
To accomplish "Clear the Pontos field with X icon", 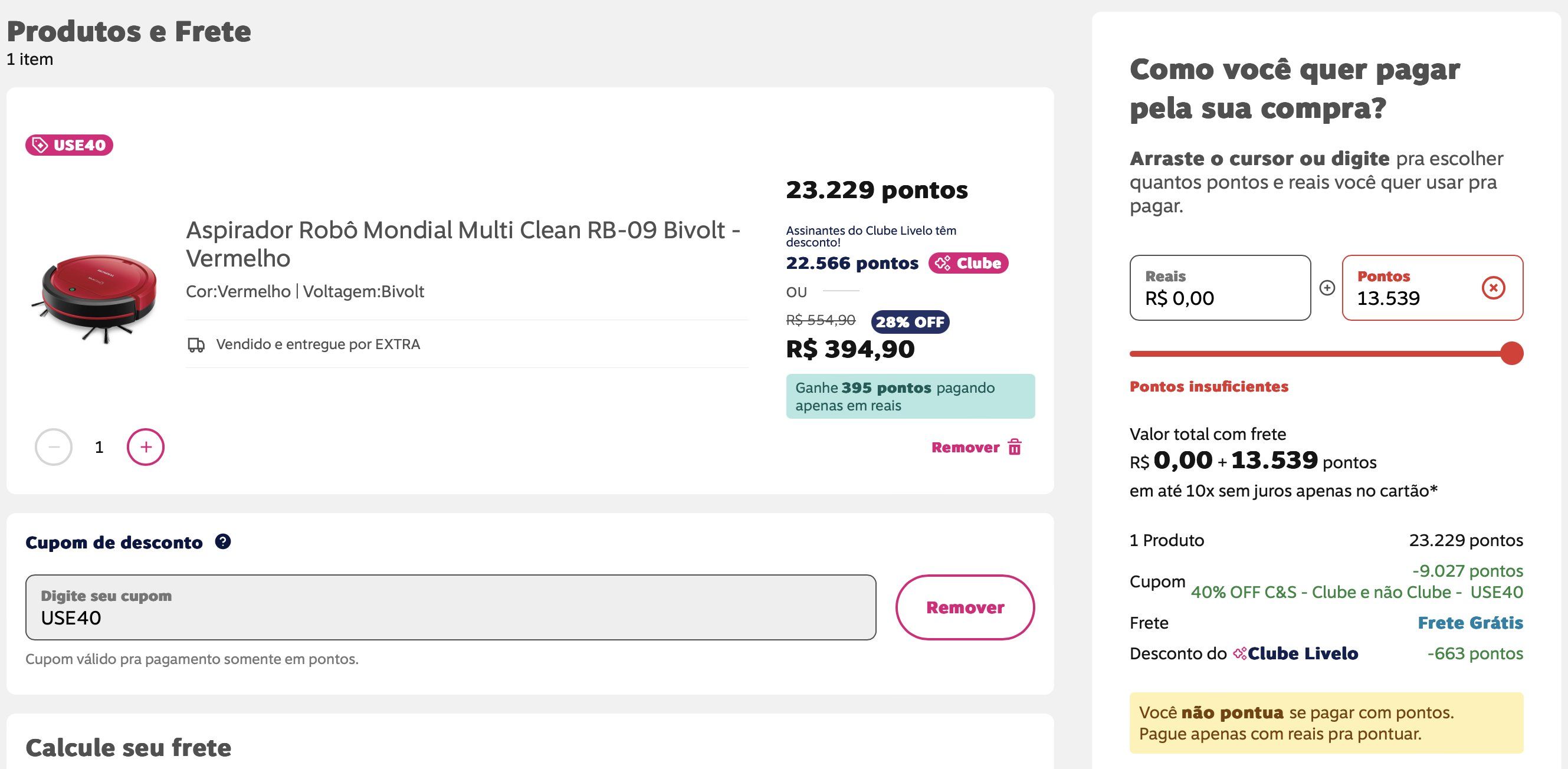I will (x=1493, y=288).
